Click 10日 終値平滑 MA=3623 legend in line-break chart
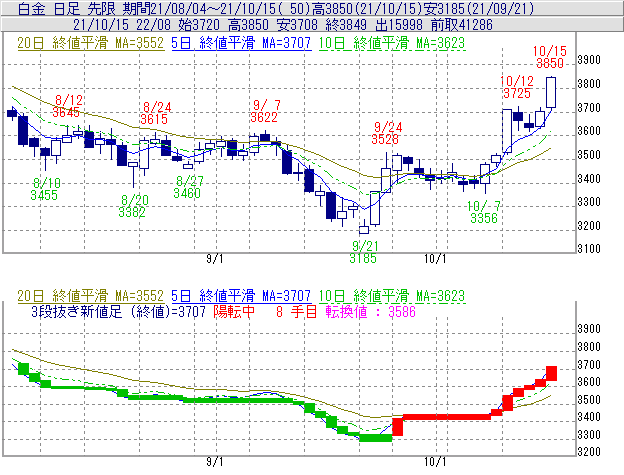 click(392, 296)
